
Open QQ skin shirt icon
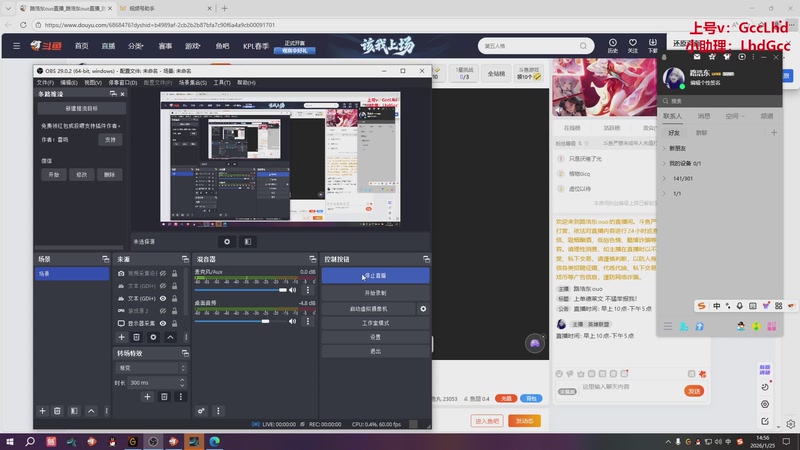(x=727, y=57)
